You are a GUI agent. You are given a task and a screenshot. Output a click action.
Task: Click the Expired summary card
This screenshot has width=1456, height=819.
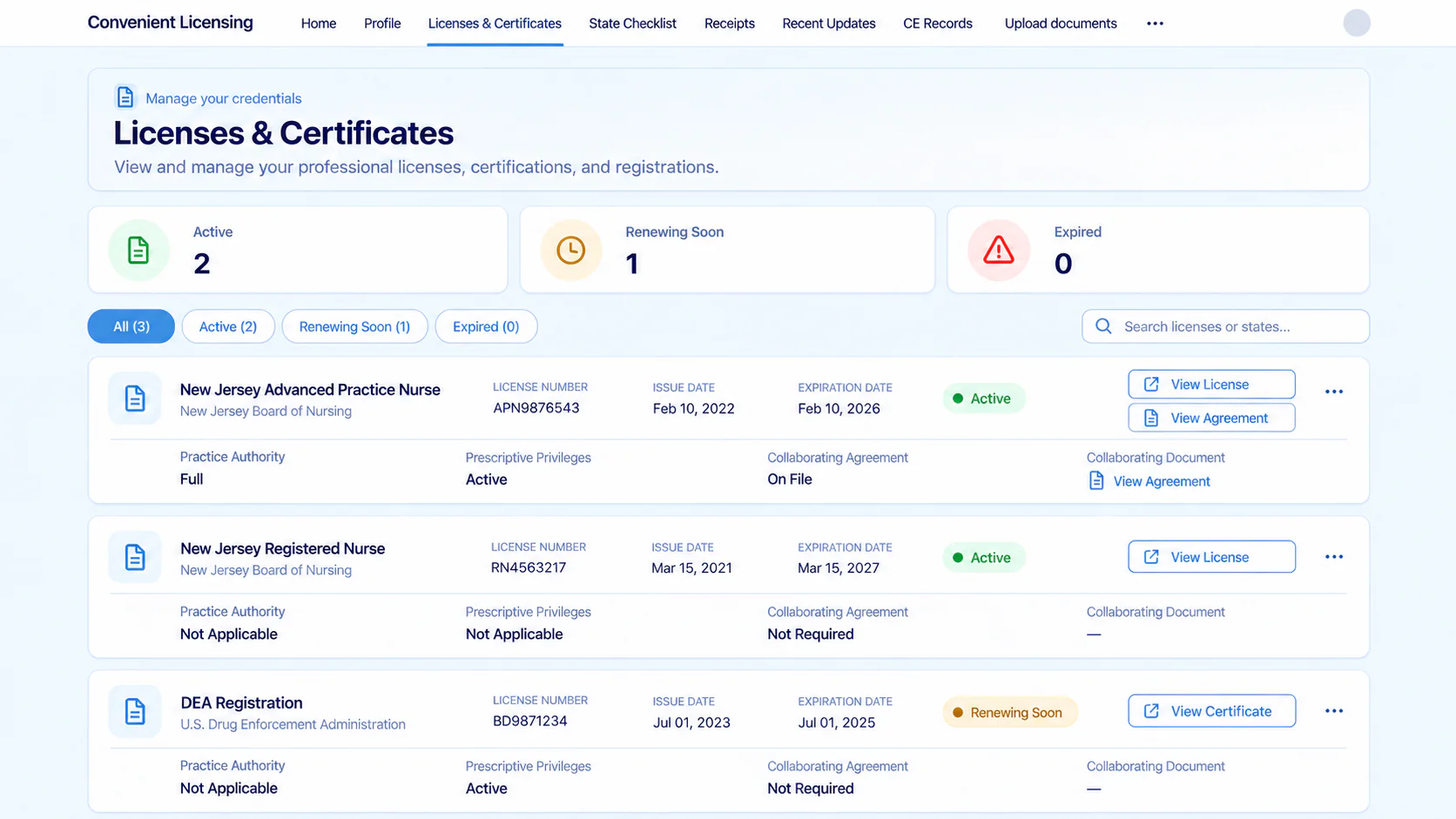[x=1158, y=250]
